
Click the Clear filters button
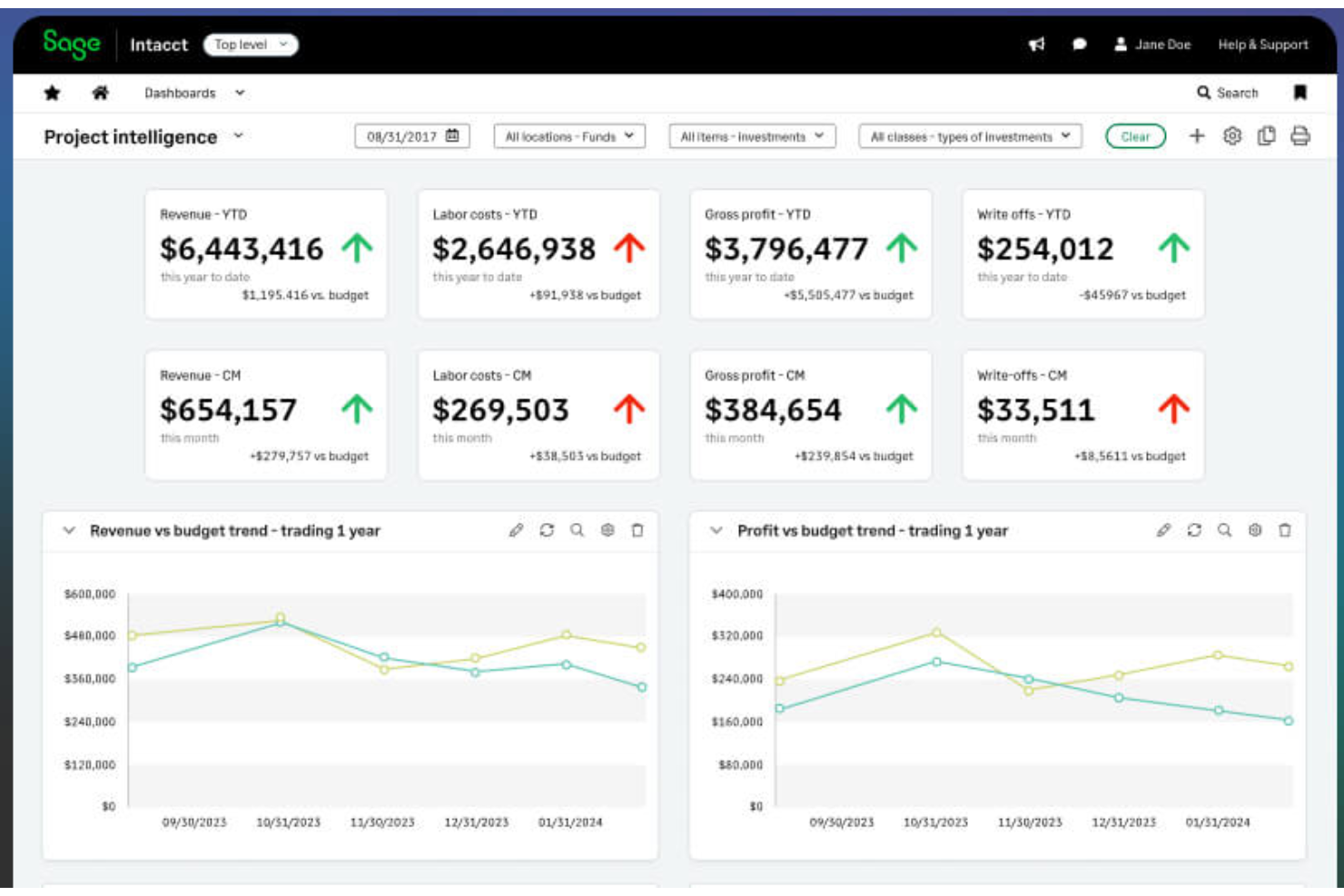pyautogui.click(x=1136, y=136)
